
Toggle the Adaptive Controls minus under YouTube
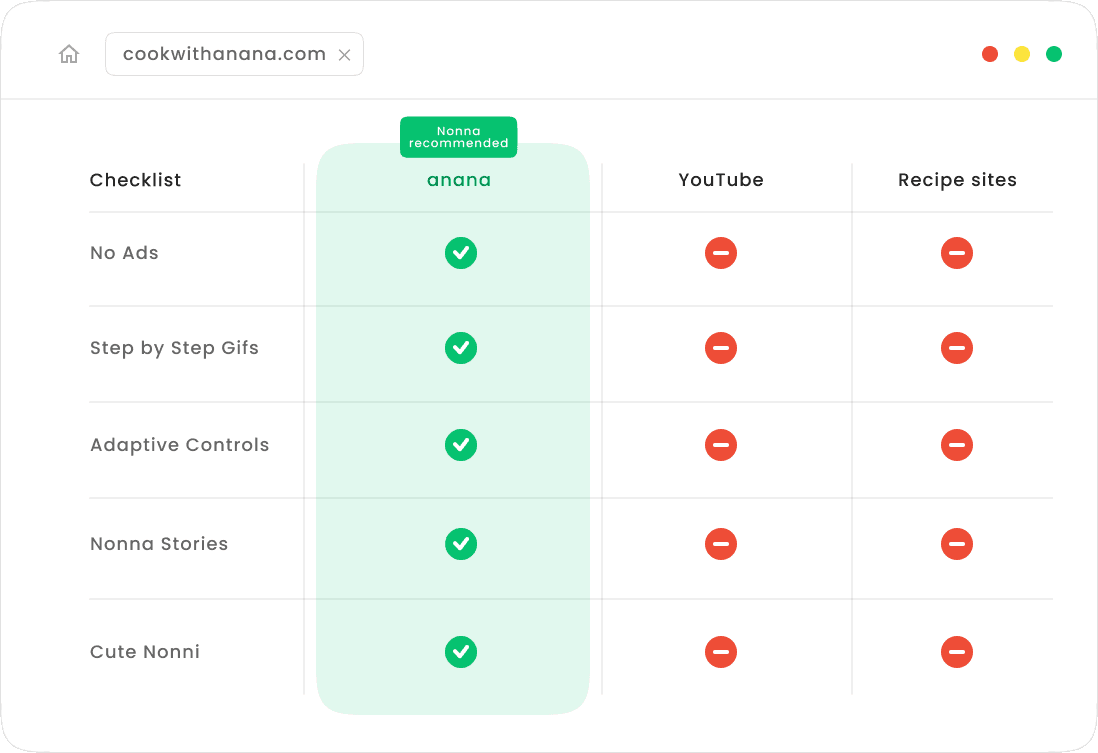coord(721,445)
